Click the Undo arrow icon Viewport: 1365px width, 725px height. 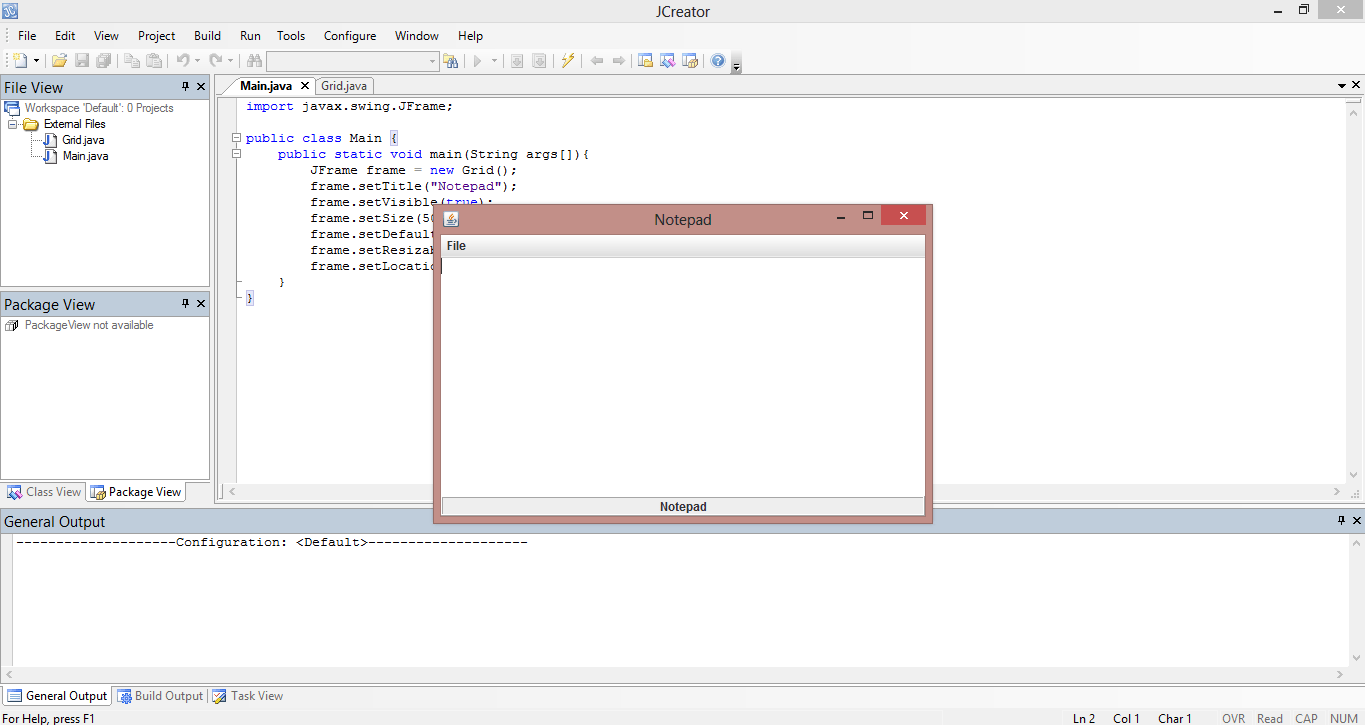pos(183,61)
